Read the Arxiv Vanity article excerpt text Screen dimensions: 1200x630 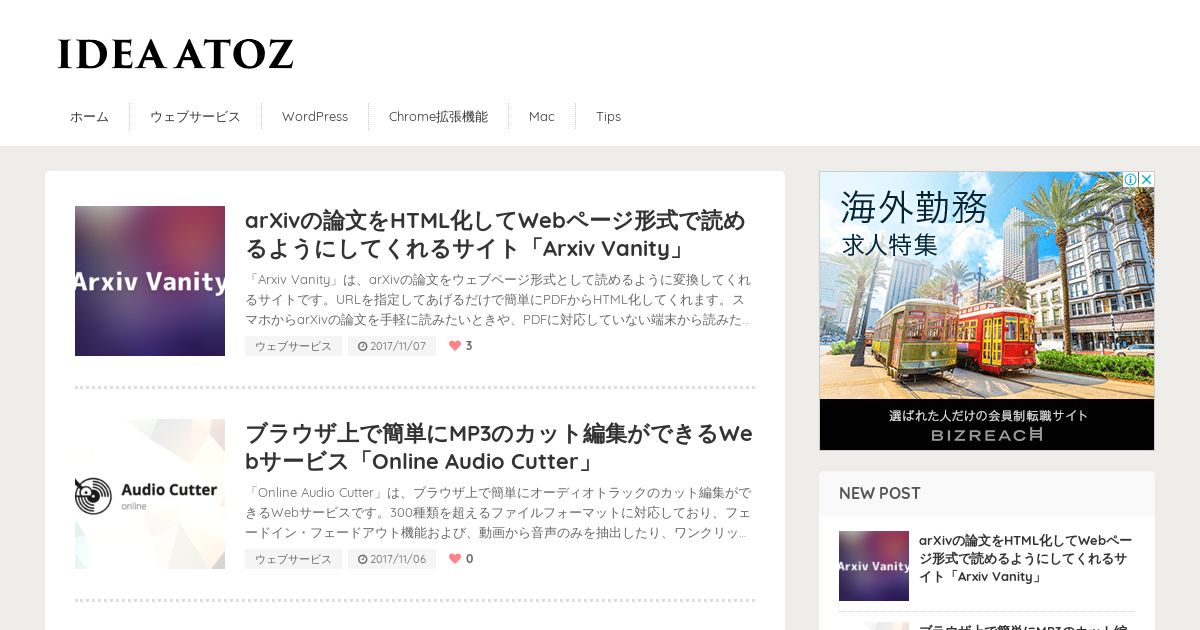(498, 300)
